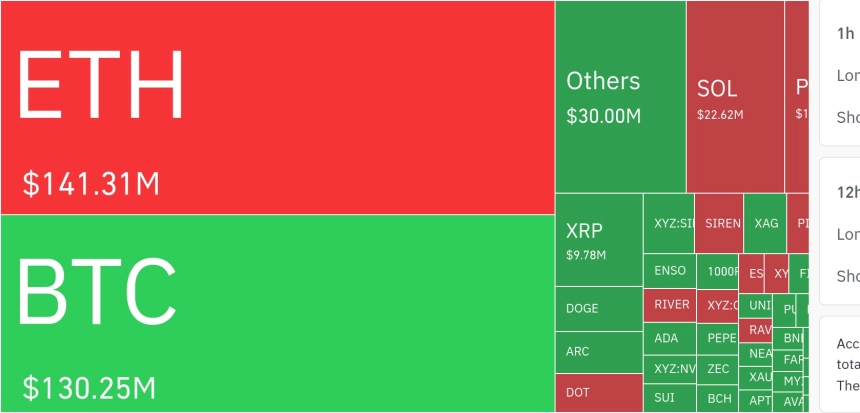Select the ARC tile

pos(598,352)
